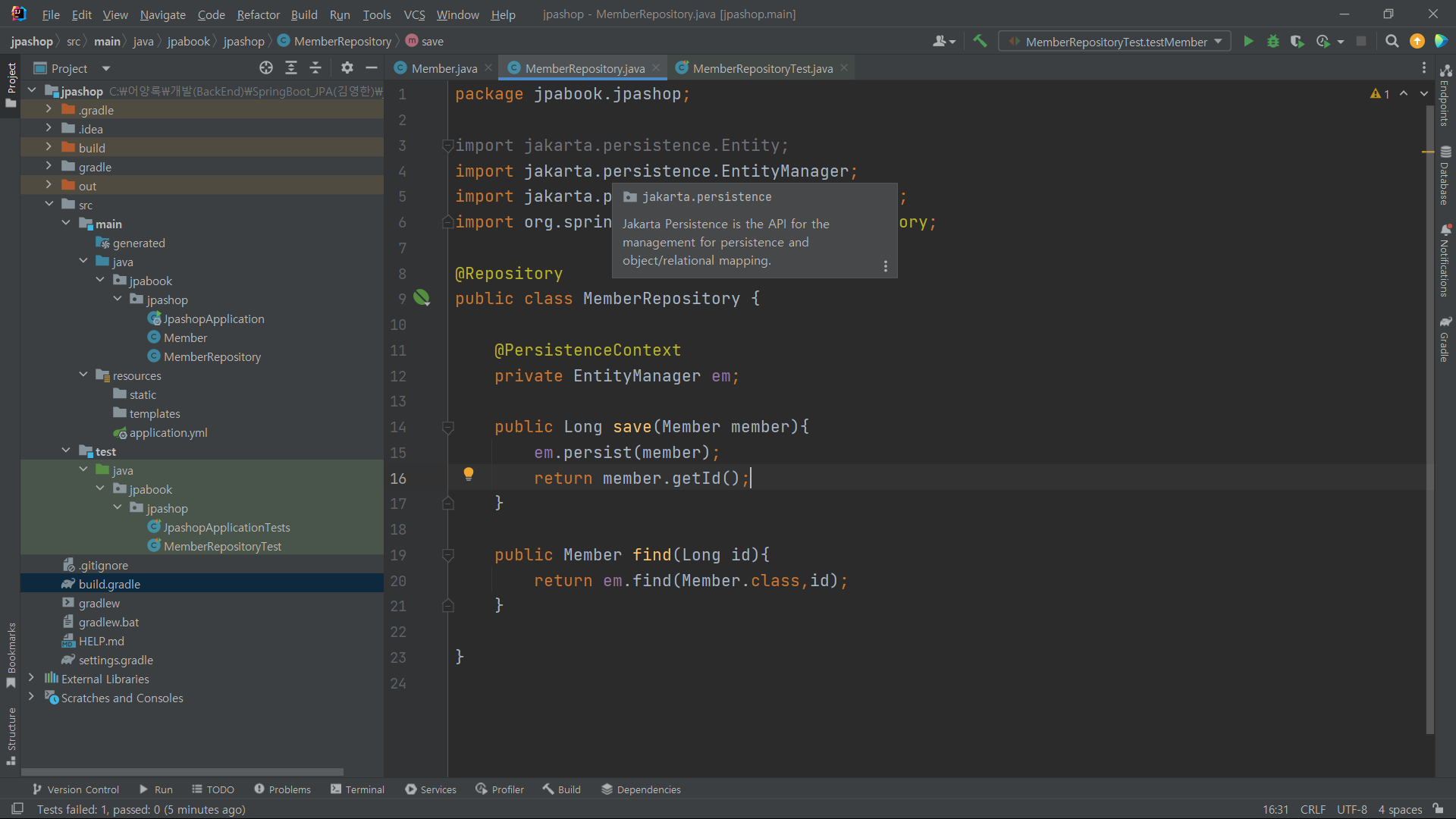Viewport: 1456px width, 819px height.
Task: Click the yellow intention lightbulb icon
Action: click(469, 474)
